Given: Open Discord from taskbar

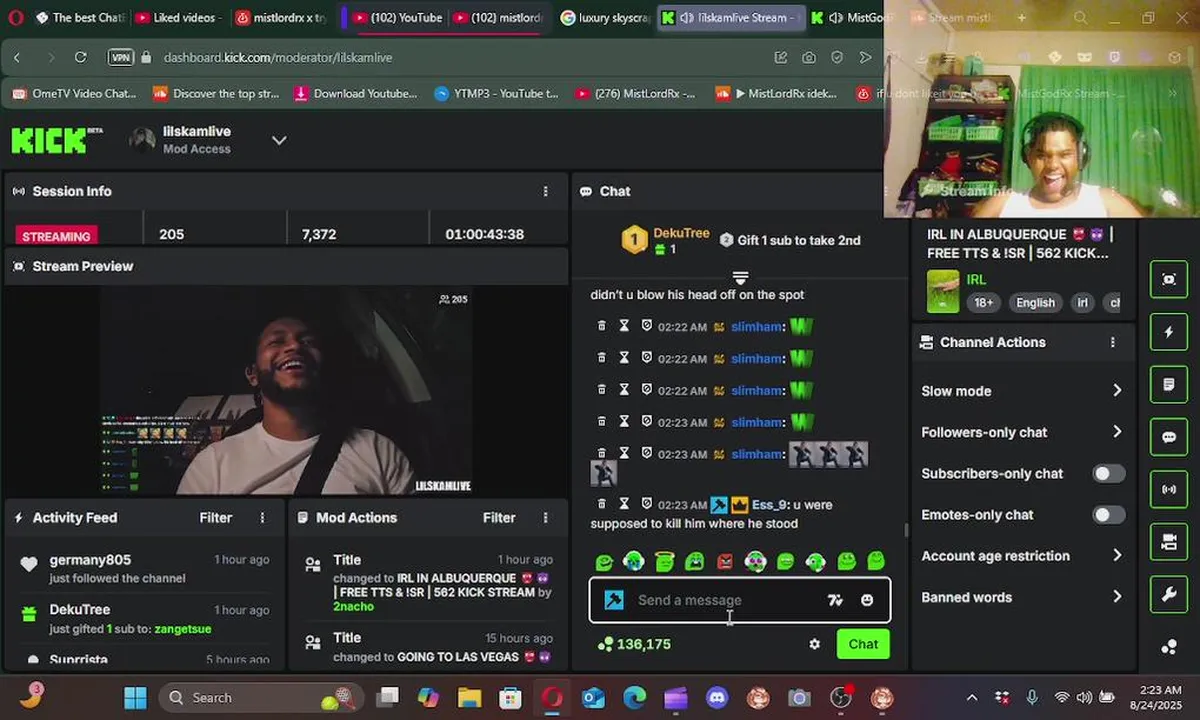Looking at the screenshot, I should pos(717,698).
